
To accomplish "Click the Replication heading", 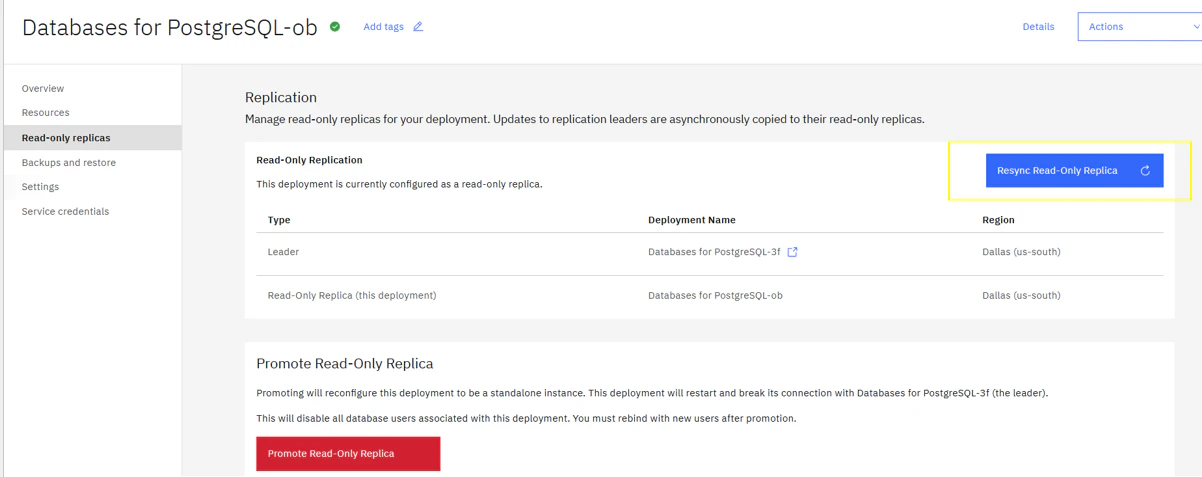I will [x=281, y=97].
